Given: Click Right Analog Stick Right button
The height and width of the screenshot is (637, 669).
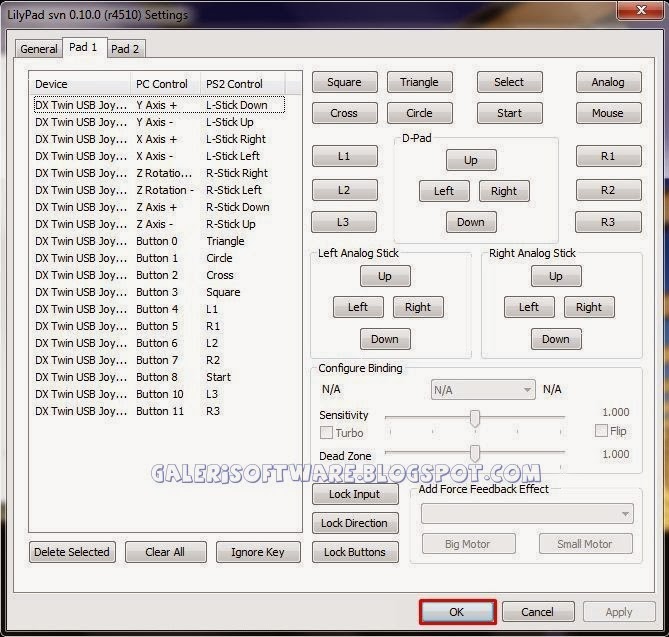Looking at the screenshot, I should (589, 307).
